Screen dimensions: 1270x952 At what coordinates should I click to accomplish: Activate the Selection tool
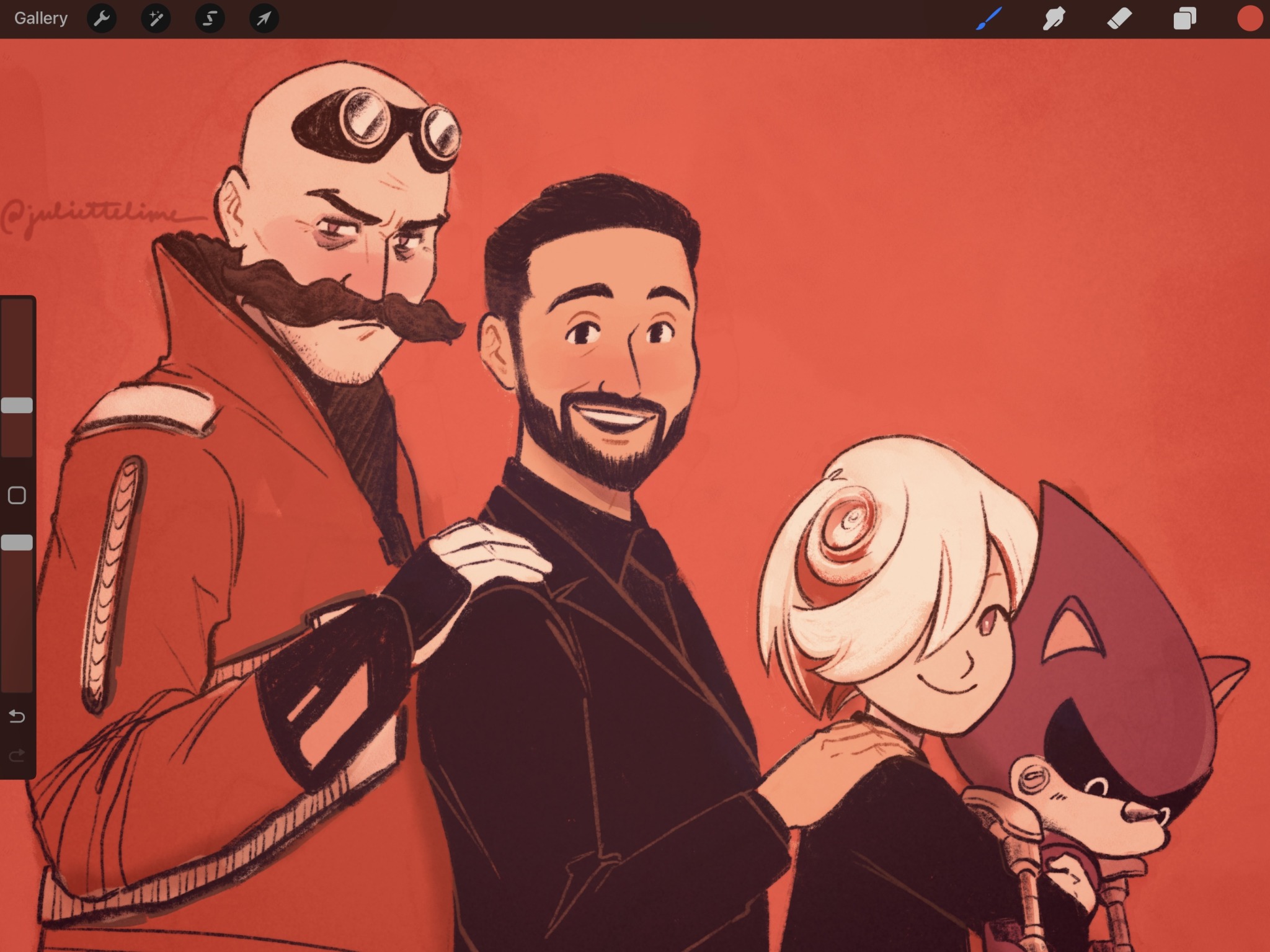click(x=210, y=19)
